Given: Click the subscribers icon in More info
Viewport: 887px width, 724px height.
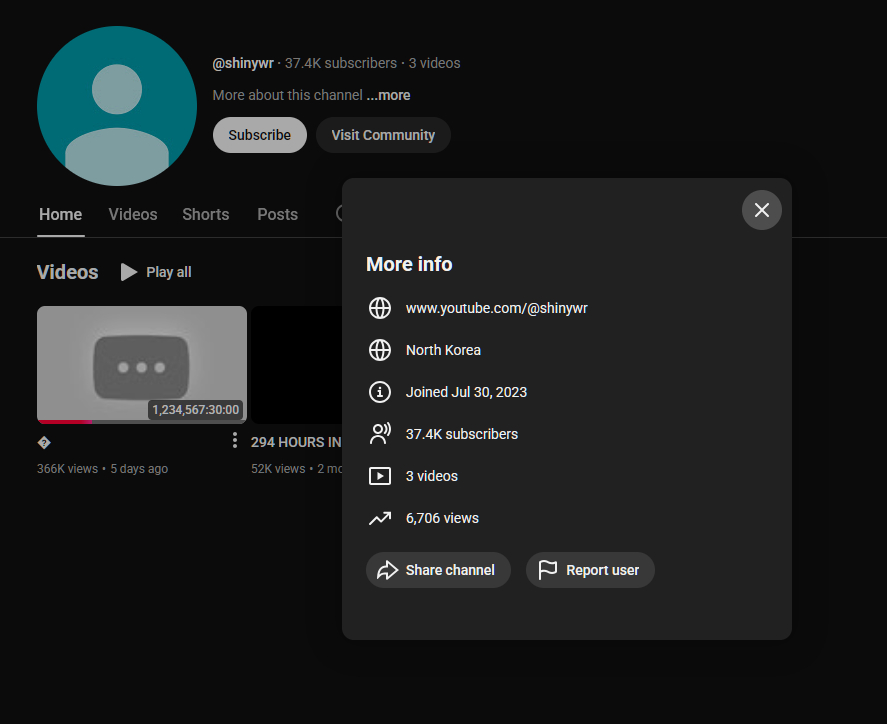Looking at the screenshot, I should point(380,434).
